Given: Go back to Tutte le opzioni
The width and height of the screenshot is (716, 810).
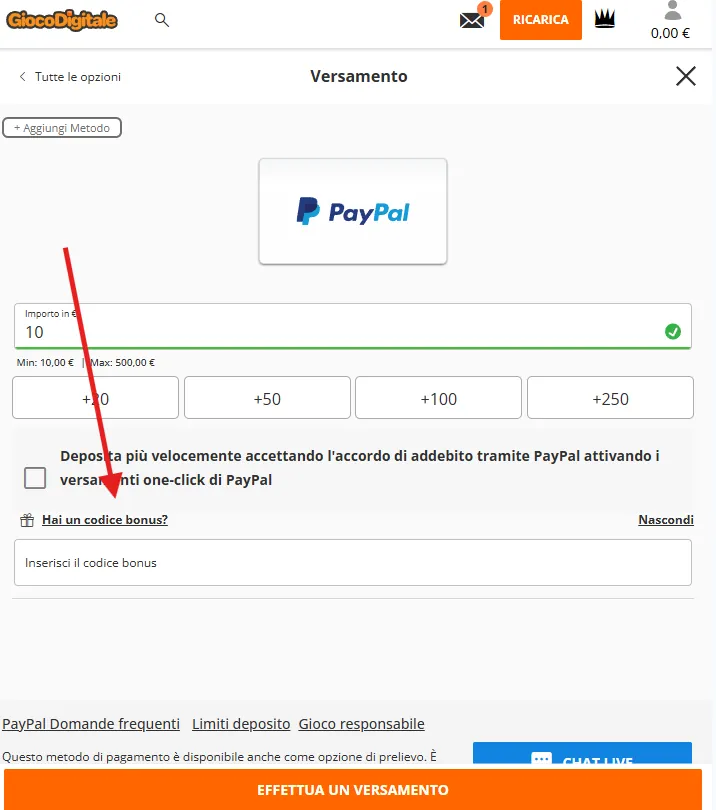Looking at the screenshot, I should pyautogui.click(x=70, y=77).
